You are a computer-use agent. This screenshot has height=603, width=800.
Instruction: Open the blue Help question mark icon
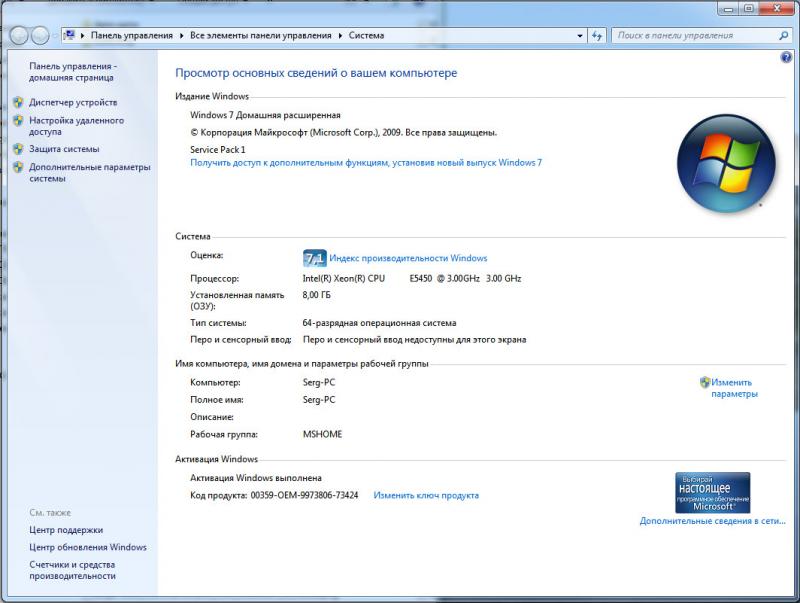pyautogui.click(x=786, y=57)
